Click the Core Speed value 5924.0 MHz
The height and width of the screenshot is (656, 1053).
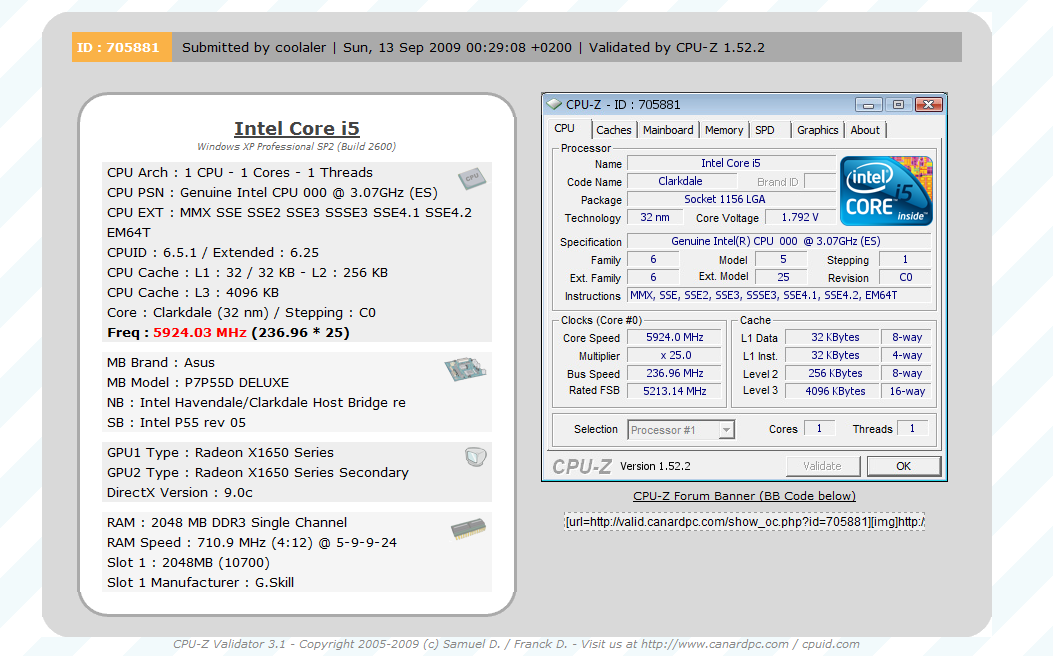[675, 338]
